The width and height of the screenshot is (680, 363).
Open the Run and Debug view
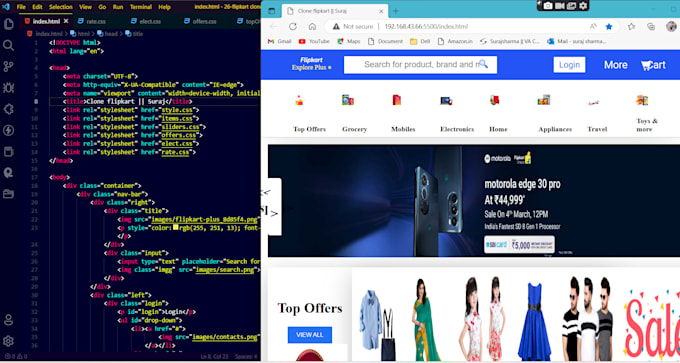8,88
